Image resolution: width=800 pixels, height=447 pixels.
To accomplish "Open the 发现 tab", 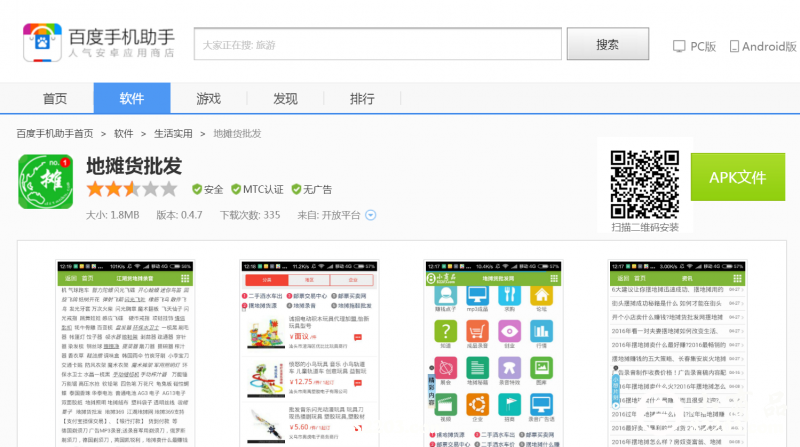I will coord(285,98).
